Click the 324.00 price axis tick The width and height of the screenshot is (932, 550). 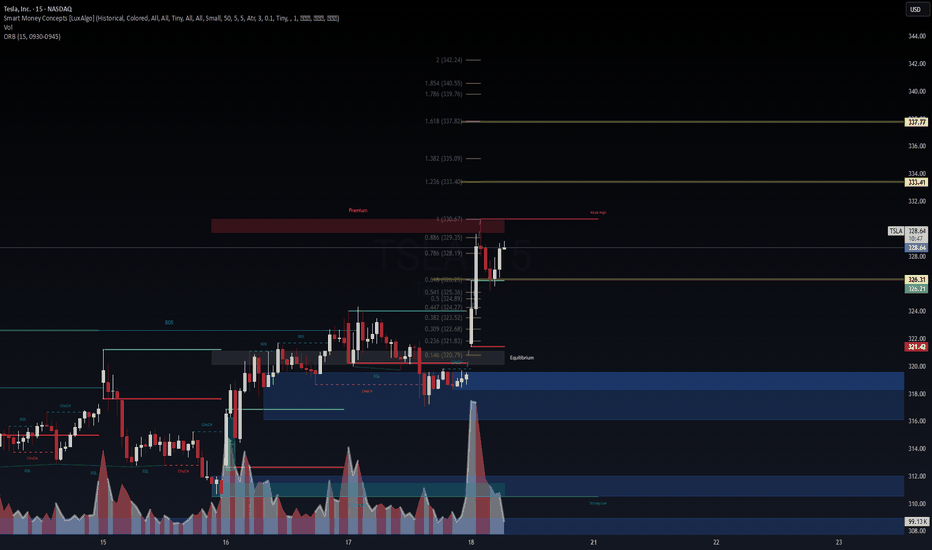pos(917,311)
